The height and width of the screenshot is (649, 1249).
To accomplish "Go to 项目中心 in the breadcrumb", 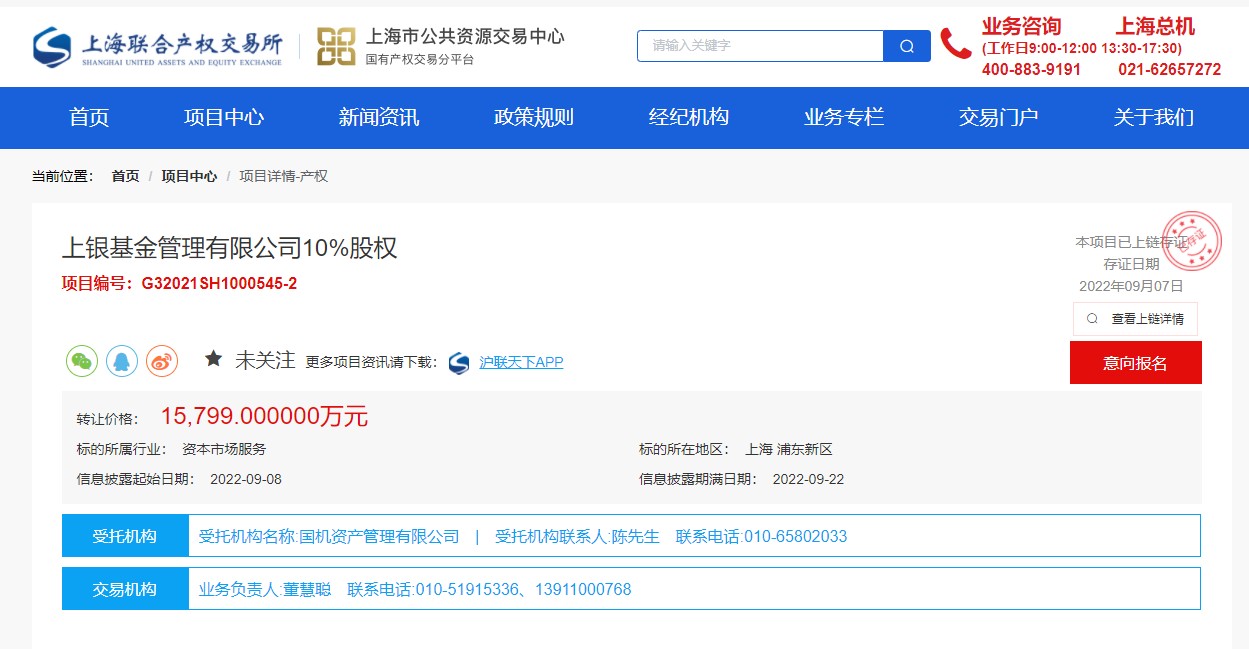I will [x=189, y=176].
